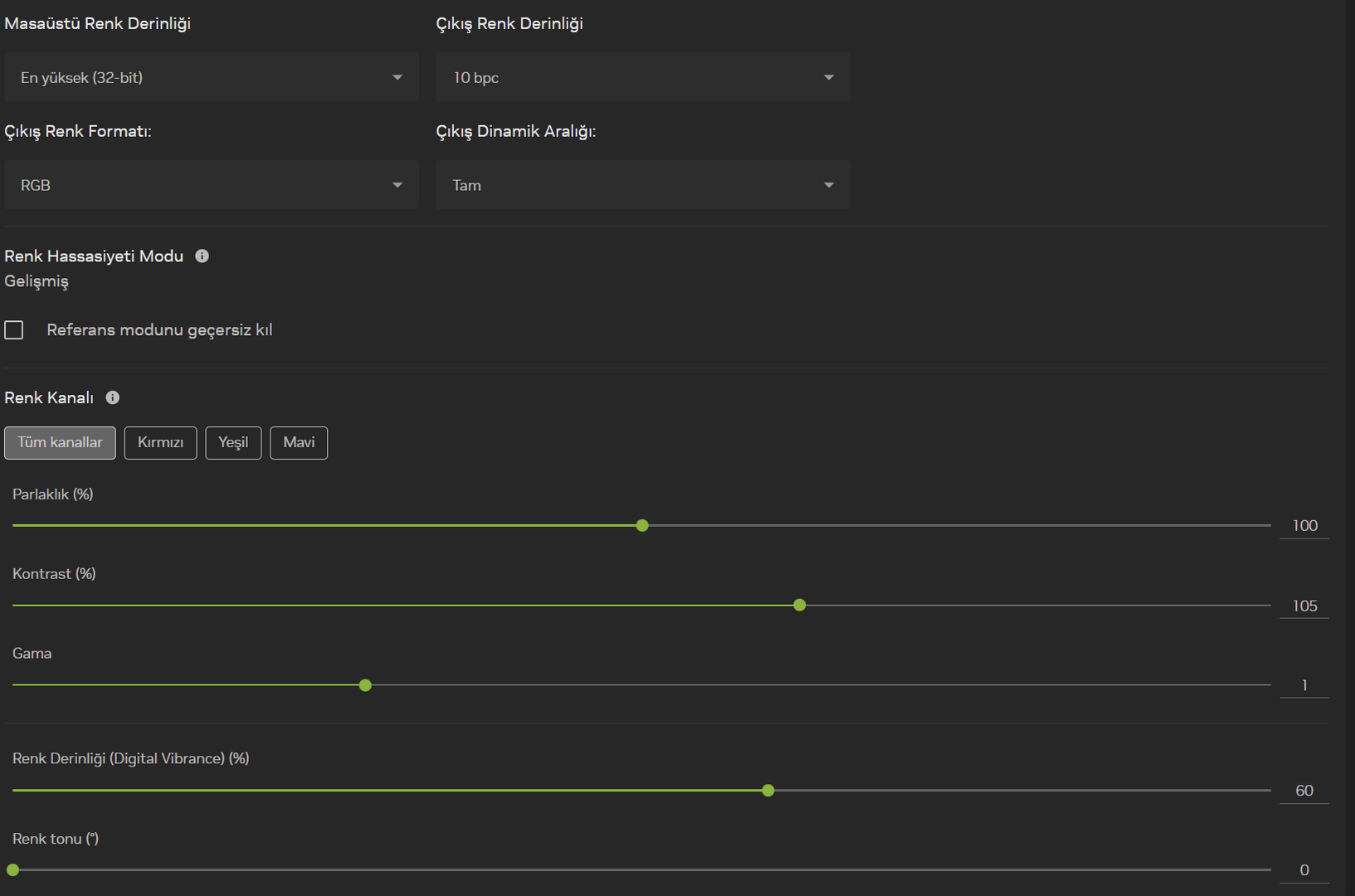The width and height of the screenshot is (1355, 896).
Task: Click the Gama value field
Action: pos(1304,685)
